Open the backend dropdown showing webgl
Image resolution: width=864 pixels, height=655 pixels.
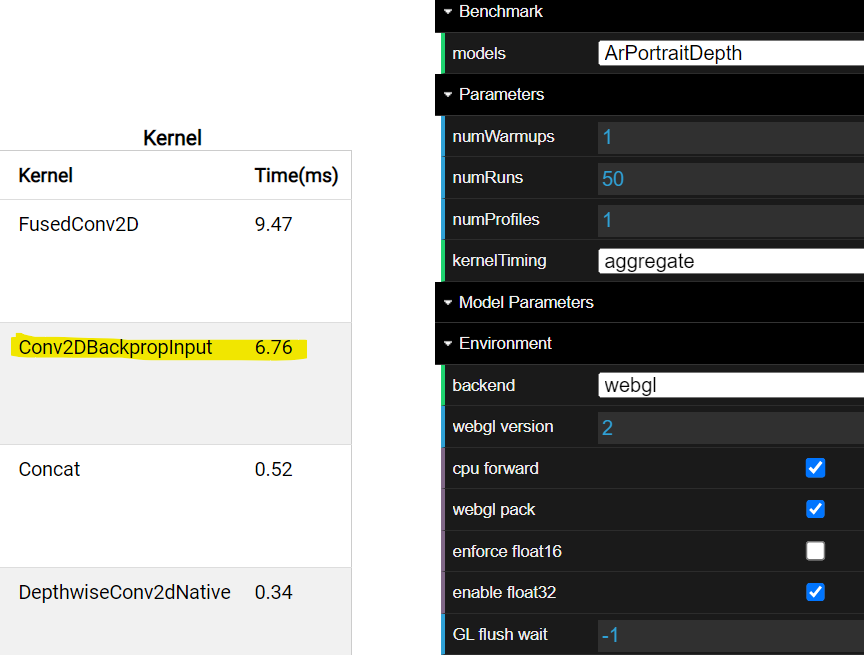click(731, 385)
